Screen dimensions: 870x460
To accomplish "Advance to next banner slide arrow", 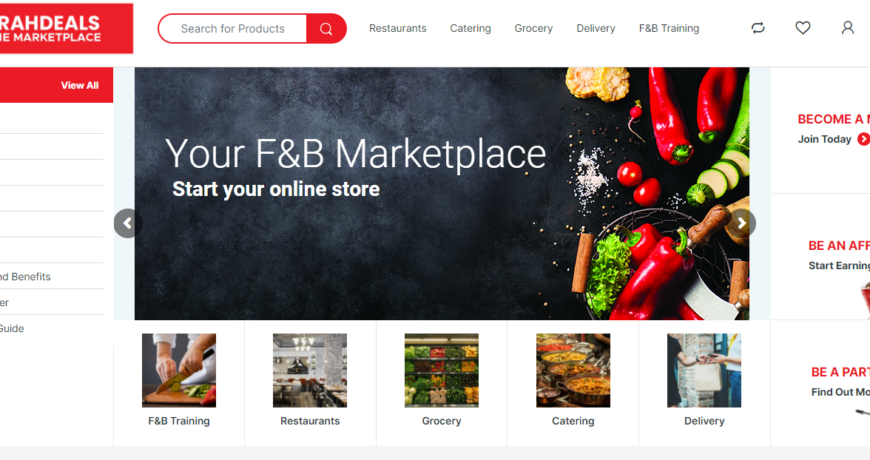I will 742,223.
